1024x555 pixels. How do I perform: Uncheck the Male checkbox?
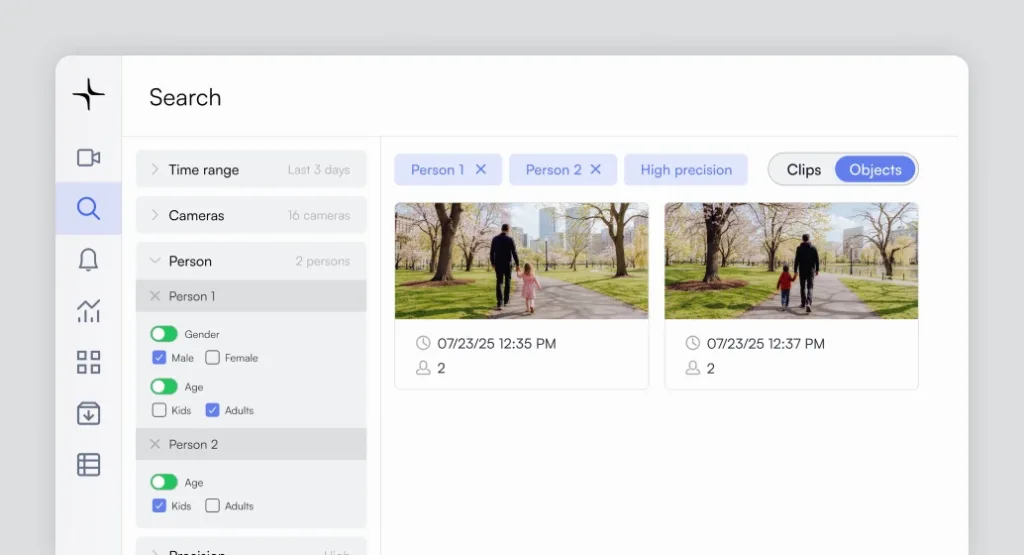pyautogui.click(x=159, y=358)
